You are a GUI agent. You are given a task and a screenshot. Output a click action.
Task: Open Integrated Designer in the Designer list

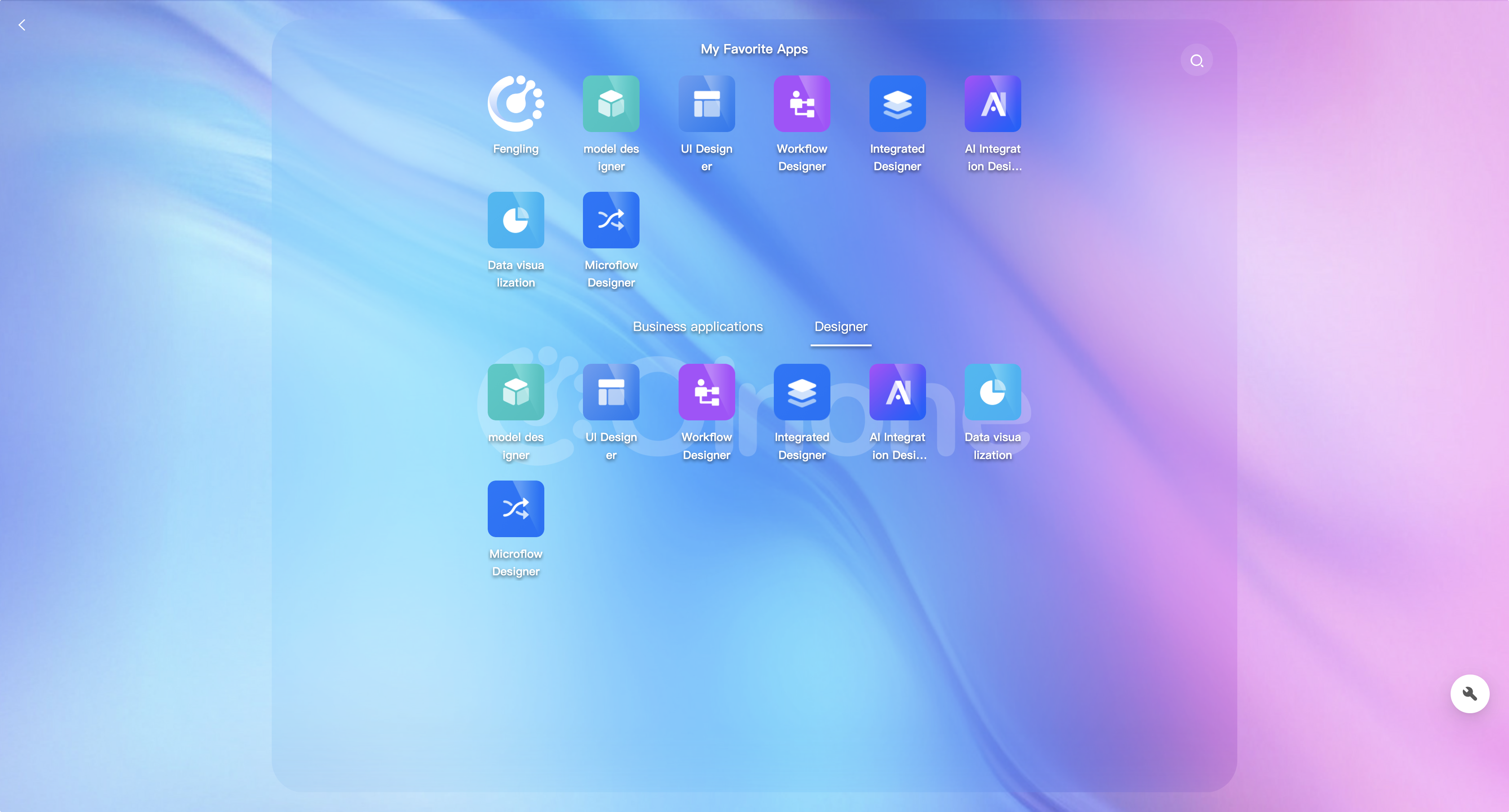801,392
